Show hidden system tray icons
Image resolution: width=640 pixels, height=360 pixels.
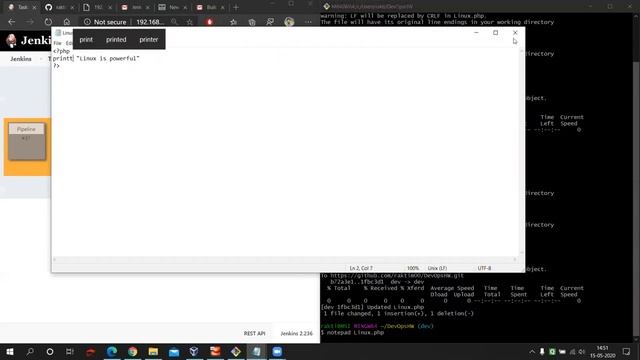[532, 351]
